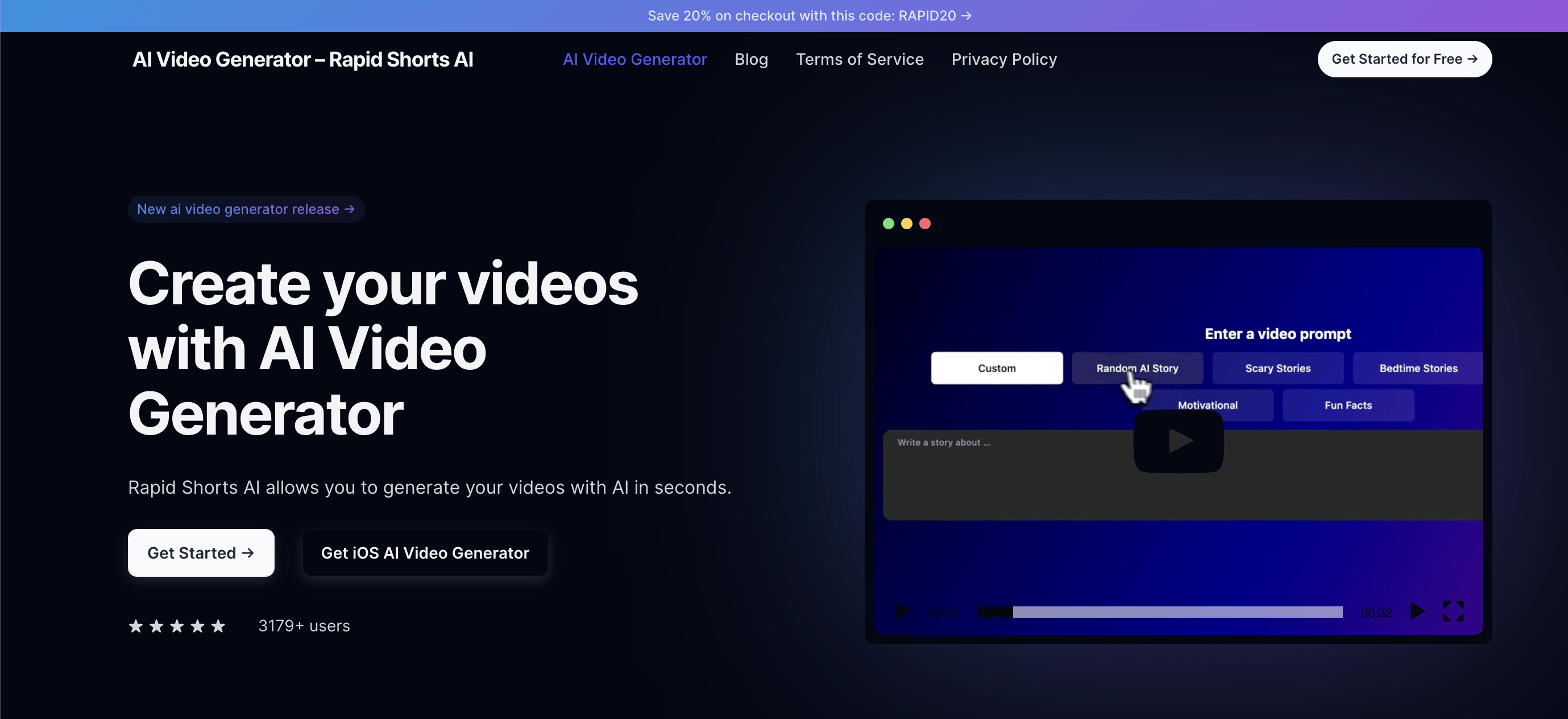Select the Custom prompt option
Viewport: 1568px width, 719px height.
coord(997,367)
